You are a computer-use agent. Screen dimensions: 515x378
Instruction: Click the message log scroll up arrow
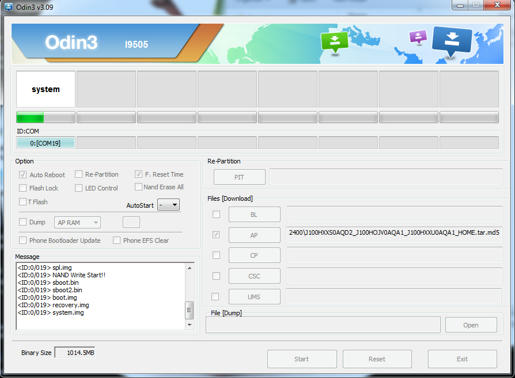pyautogui.click(x=189, y=268)
